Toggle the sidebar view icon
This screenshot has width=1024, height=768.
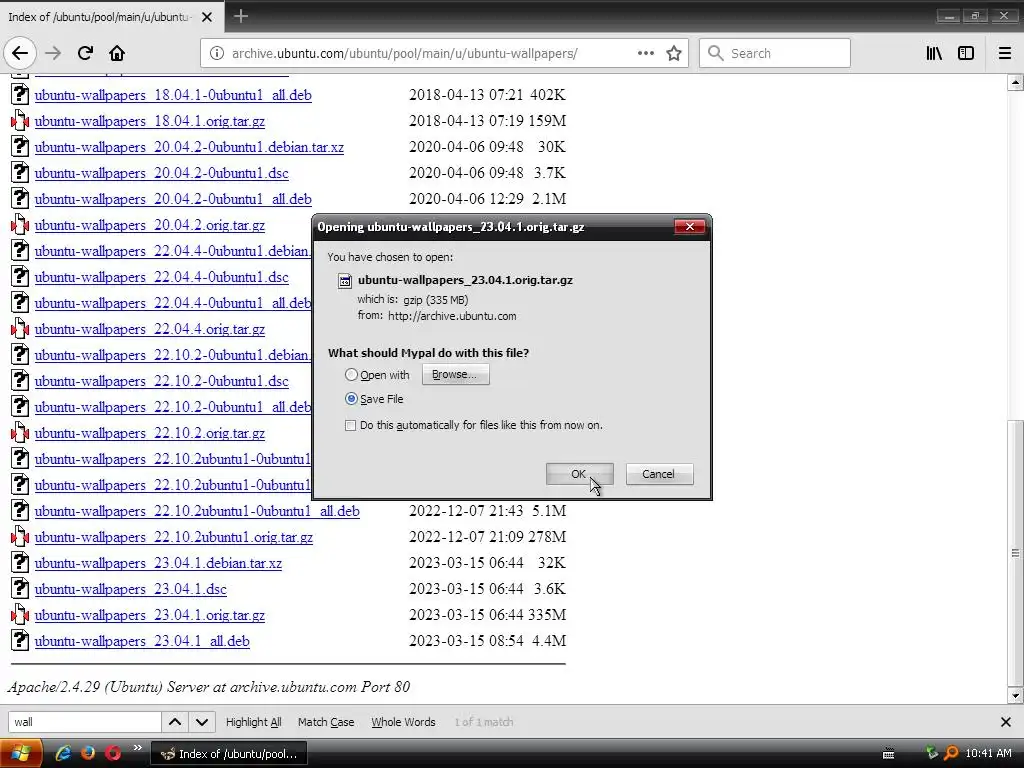click(x=966, y=53)
